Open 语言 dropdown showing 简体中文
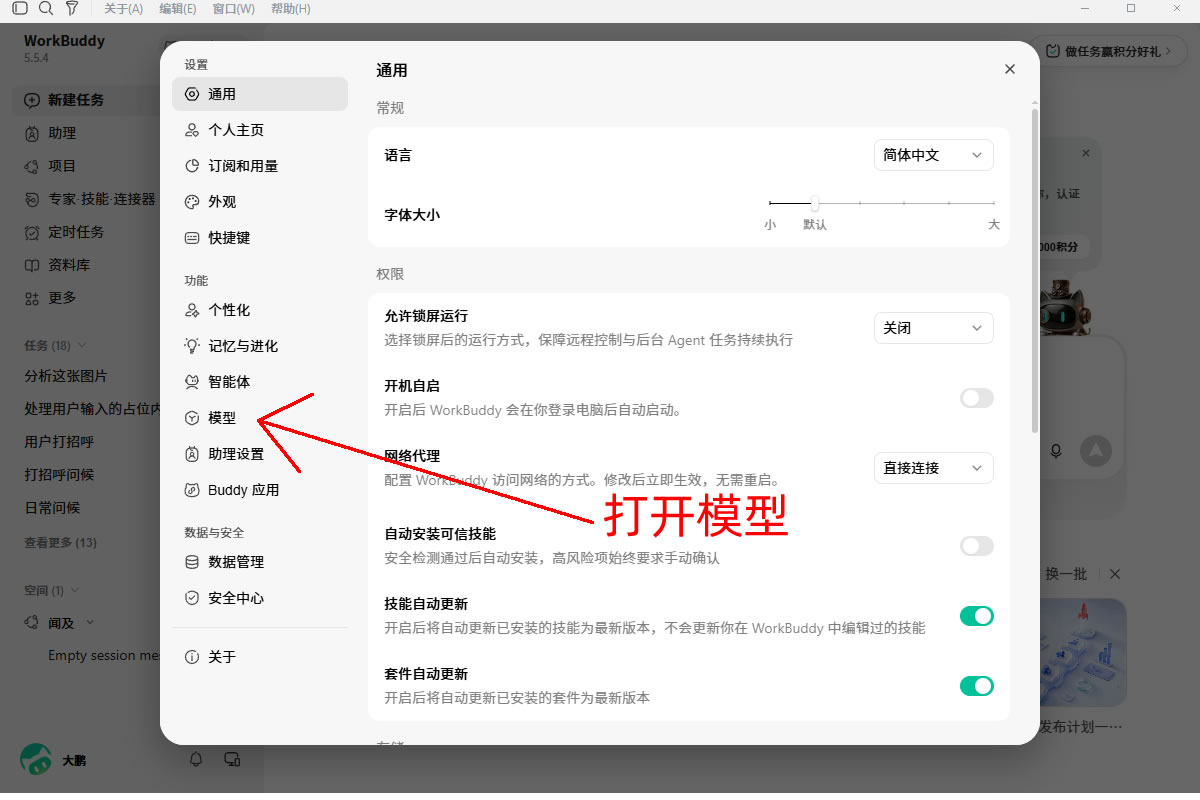The height and width of the screenshot is (800, 1200). (934, 155)
